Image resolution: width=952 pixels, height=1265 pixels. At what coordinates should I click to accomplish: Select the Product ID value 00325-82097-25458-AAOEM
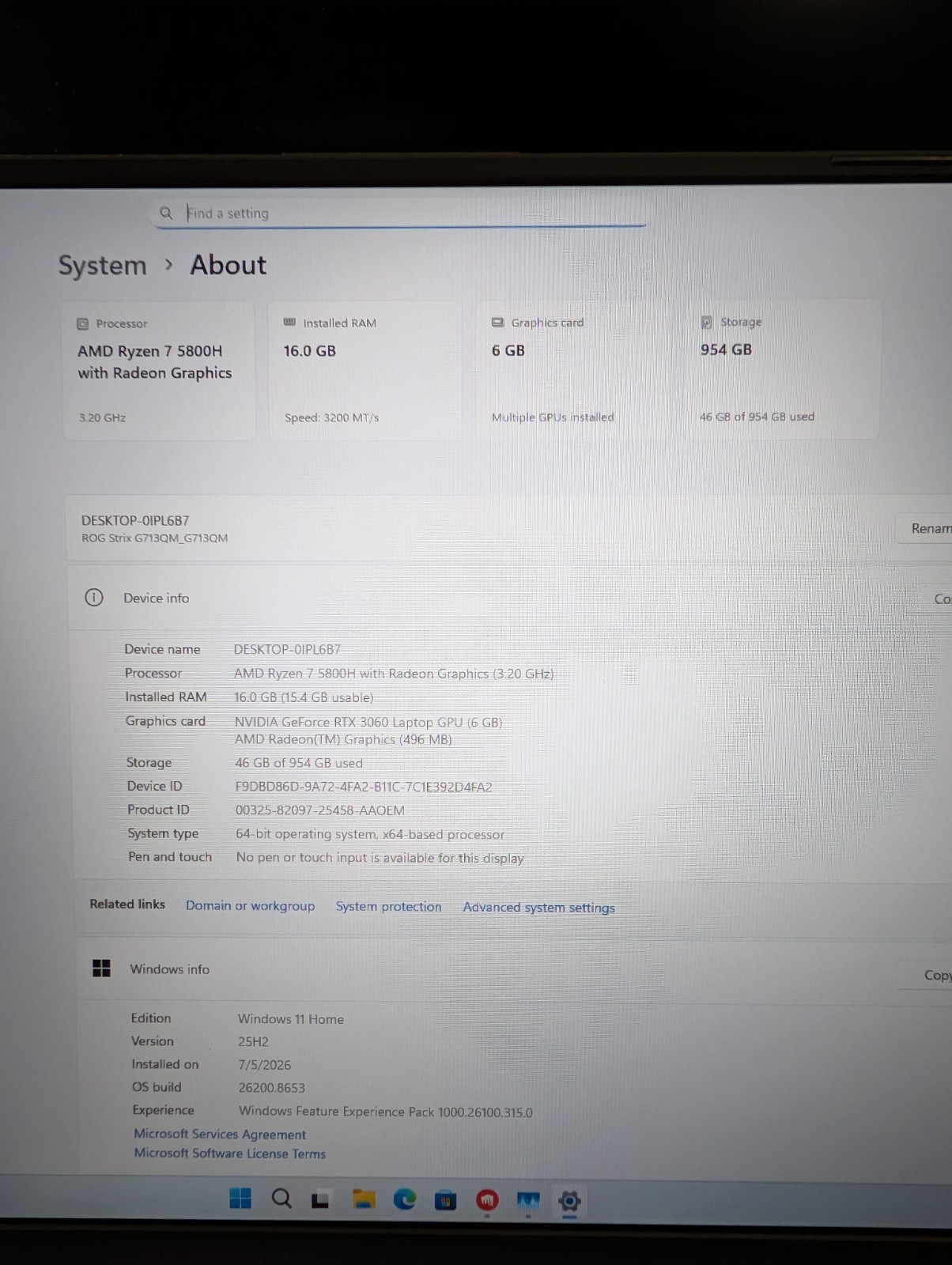[x=320, y=810]
